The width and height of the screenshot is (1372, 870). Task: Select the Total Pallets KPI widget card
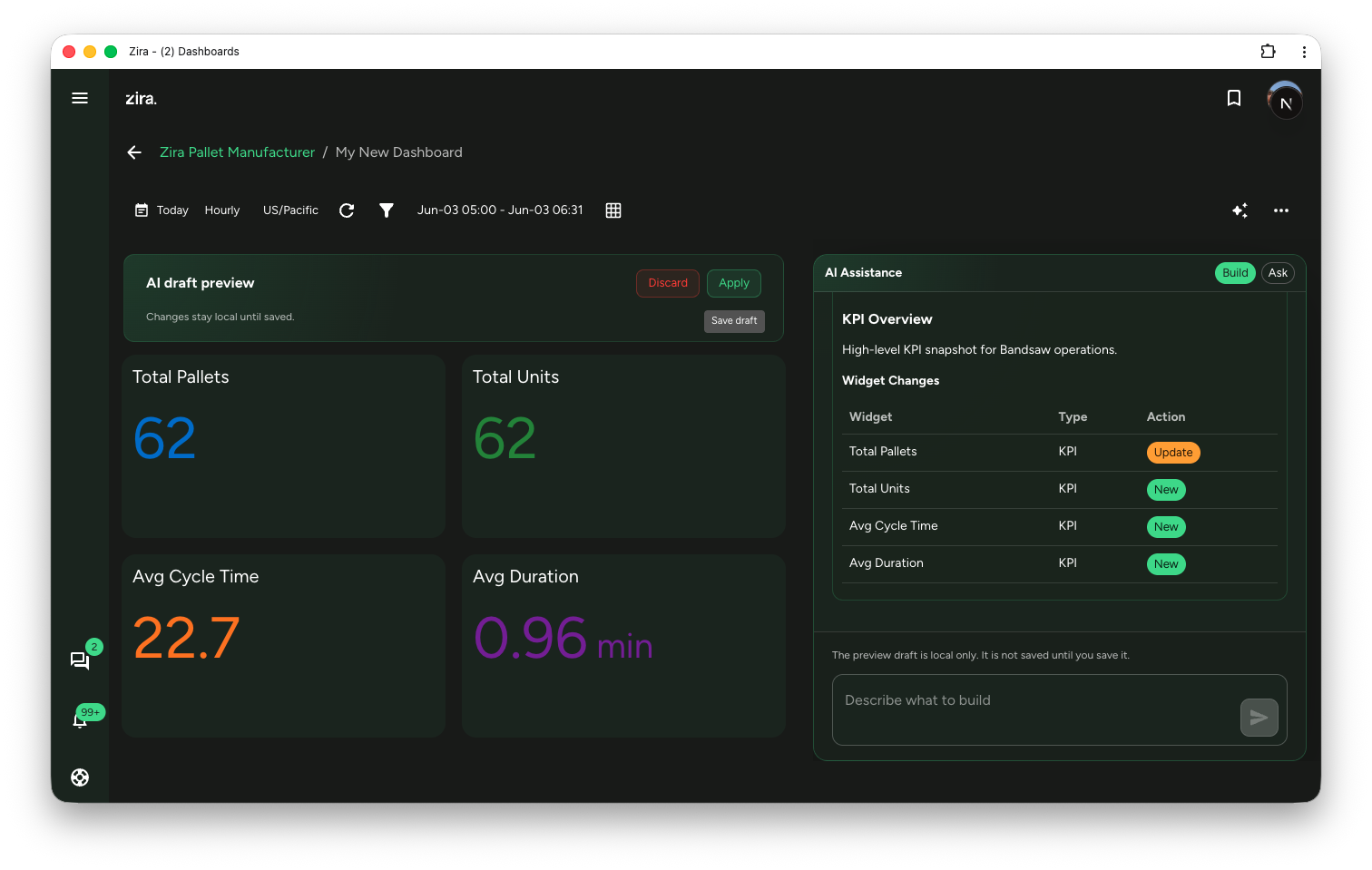pos(283,446)
